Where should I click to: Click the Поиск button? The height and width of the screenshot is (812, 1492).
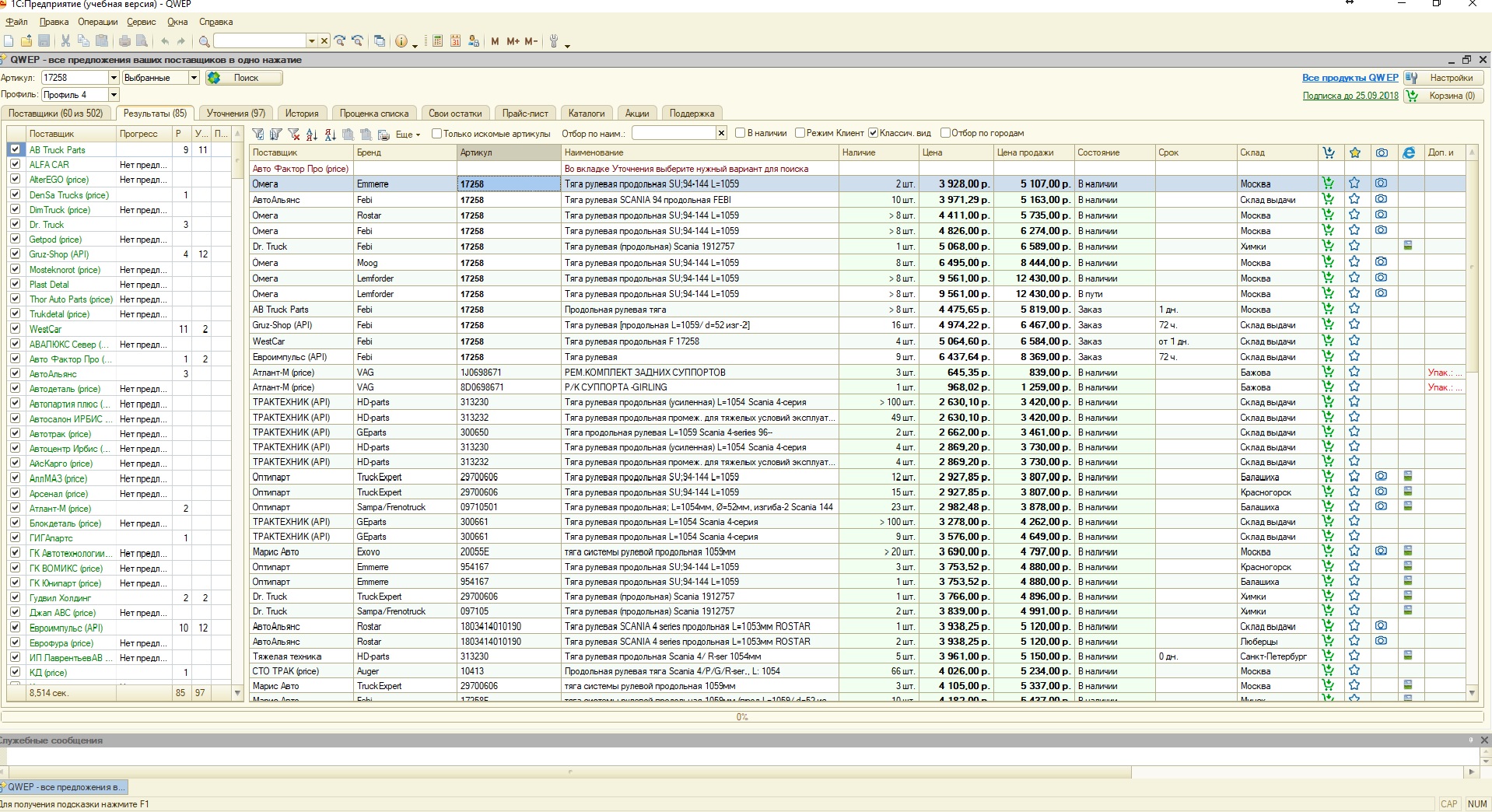pos(244,78)
